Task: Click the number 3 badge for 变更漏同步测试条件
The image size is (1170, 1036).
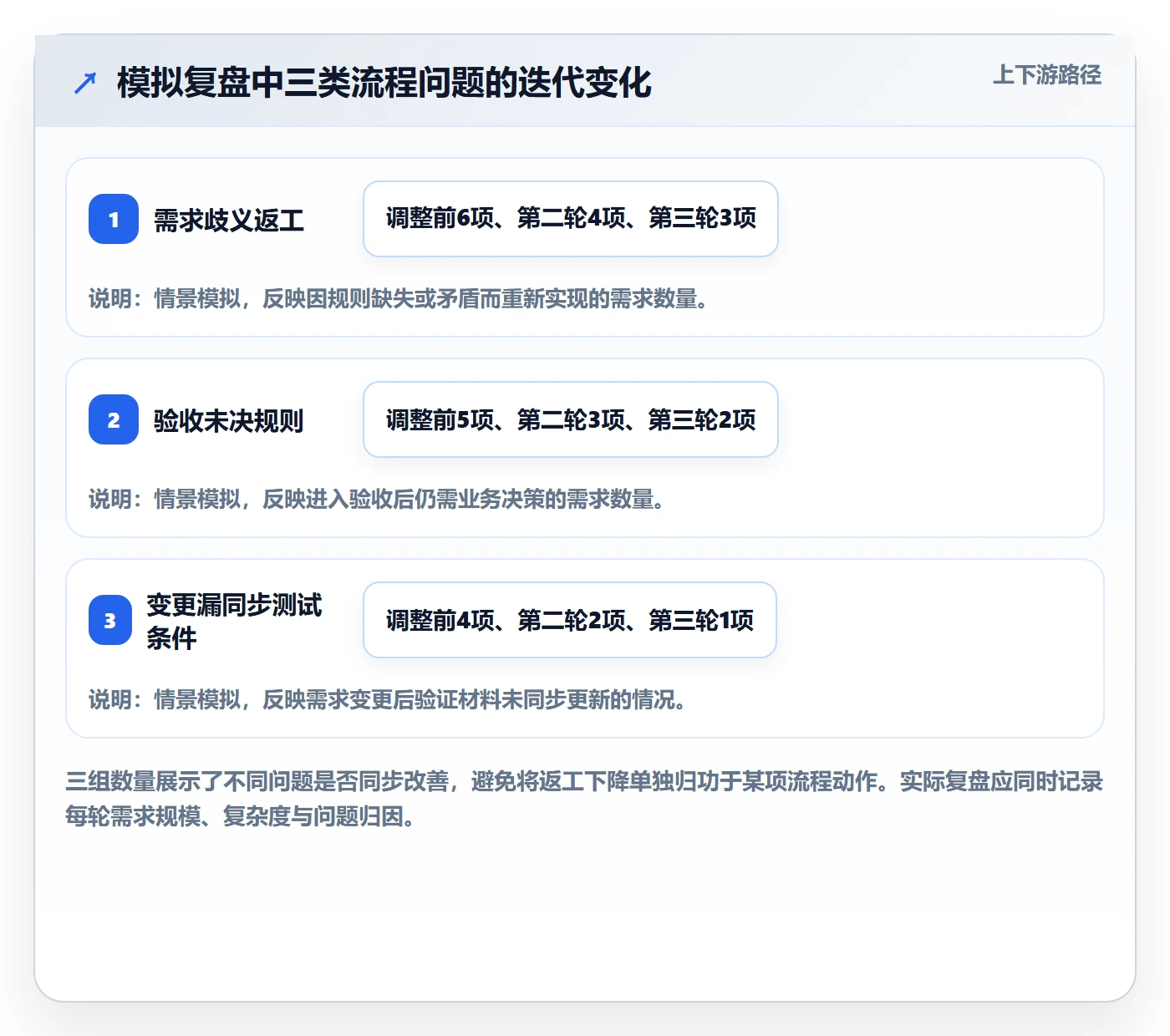Action: [x=110, y=620]
